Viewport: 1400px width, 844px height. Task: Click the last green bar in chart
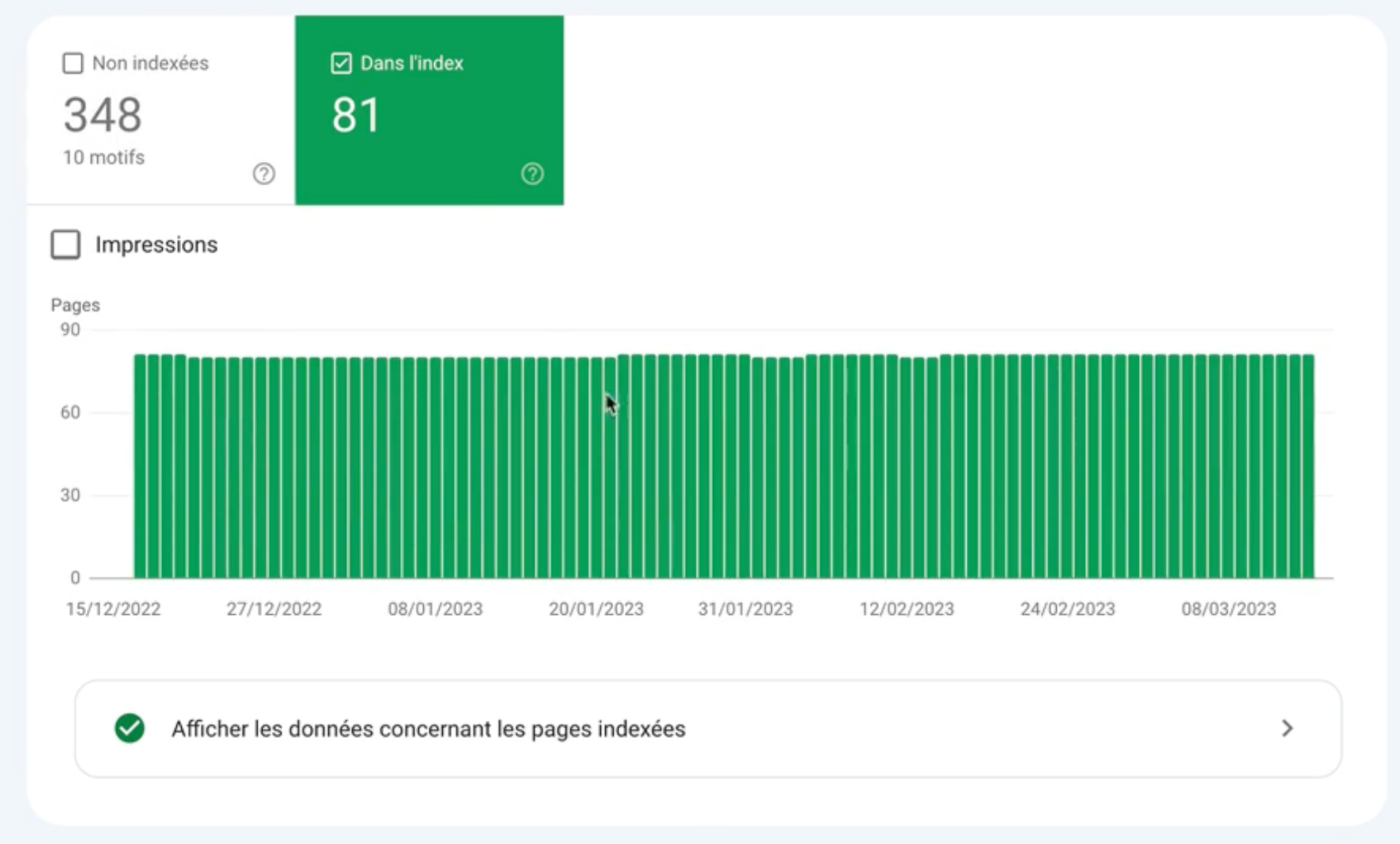[x=1308, y=466]
